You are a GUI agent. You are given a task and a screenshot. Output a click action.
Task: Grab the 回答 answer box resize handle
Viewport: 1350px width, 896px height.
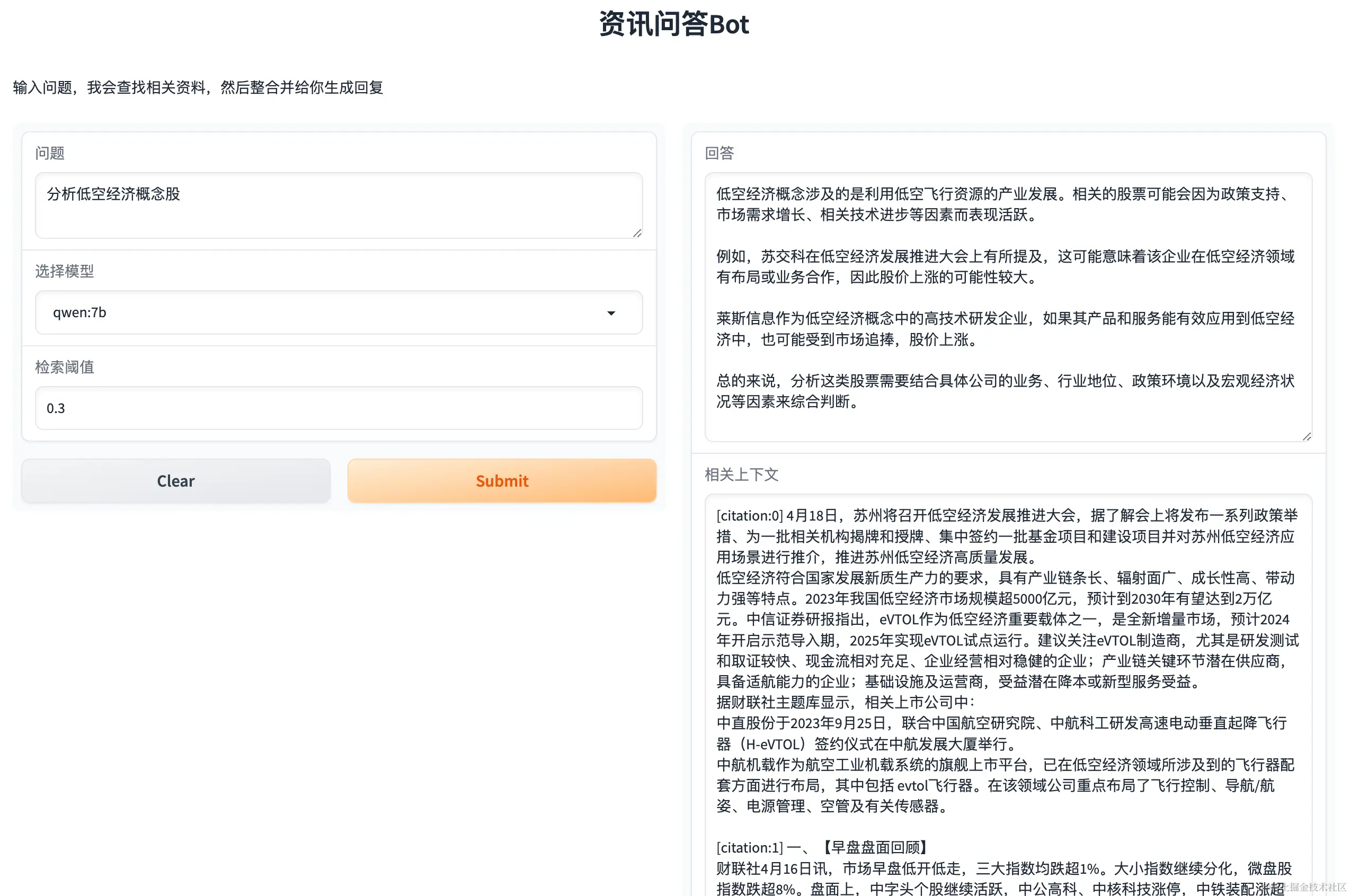click(x=1307, y=436)
